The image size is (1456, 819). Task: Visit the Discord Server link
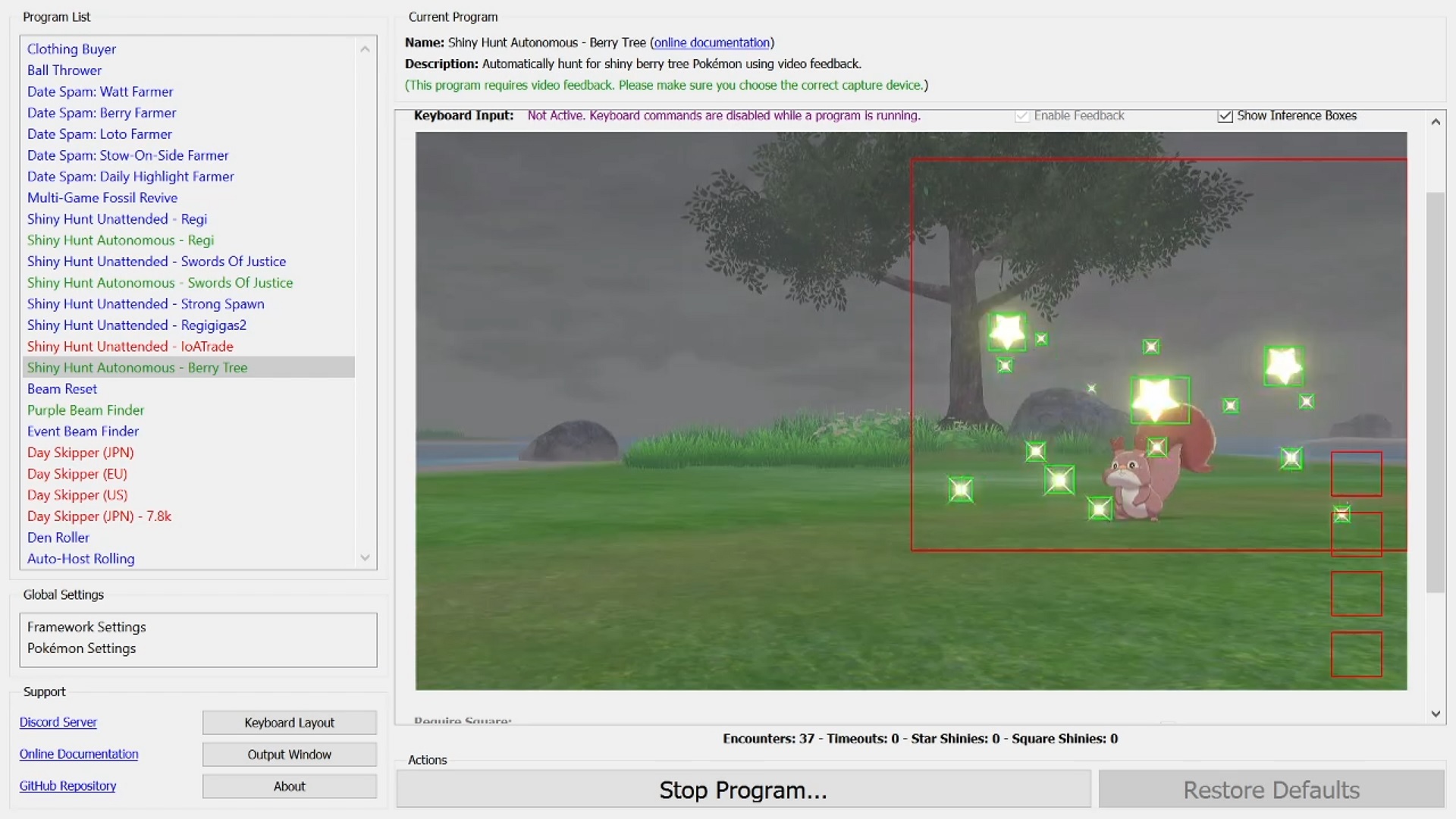pyautogui.click(x=58, y=723)
